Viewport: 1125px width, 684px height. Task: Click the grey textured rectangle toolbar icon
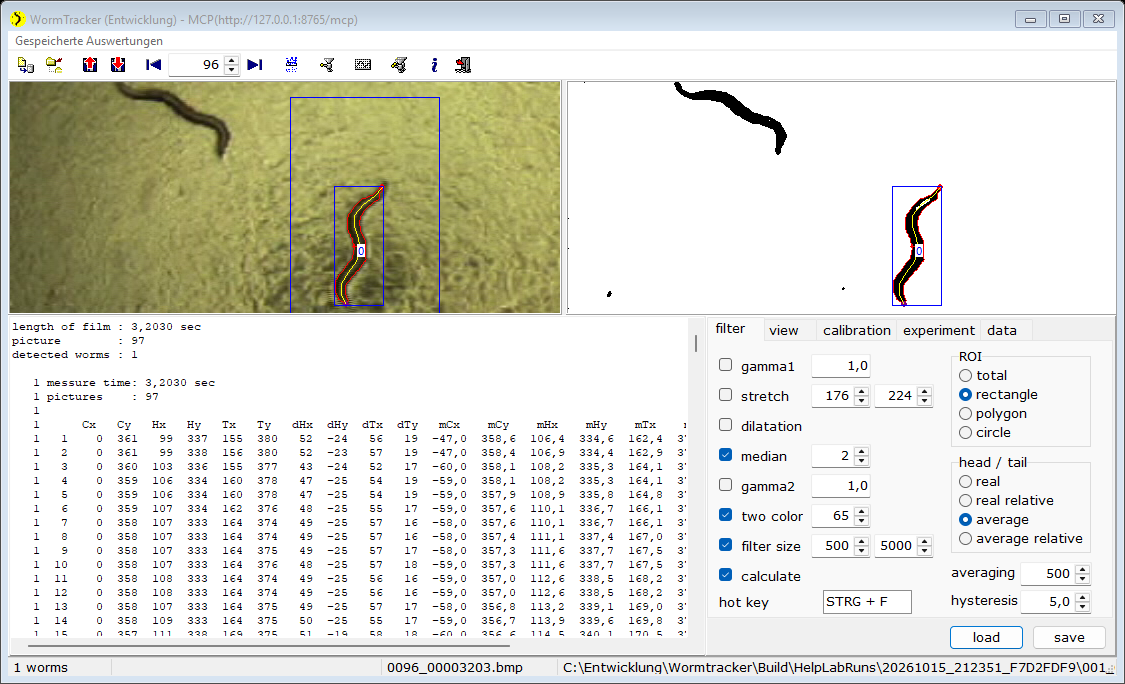coord(363,65)
